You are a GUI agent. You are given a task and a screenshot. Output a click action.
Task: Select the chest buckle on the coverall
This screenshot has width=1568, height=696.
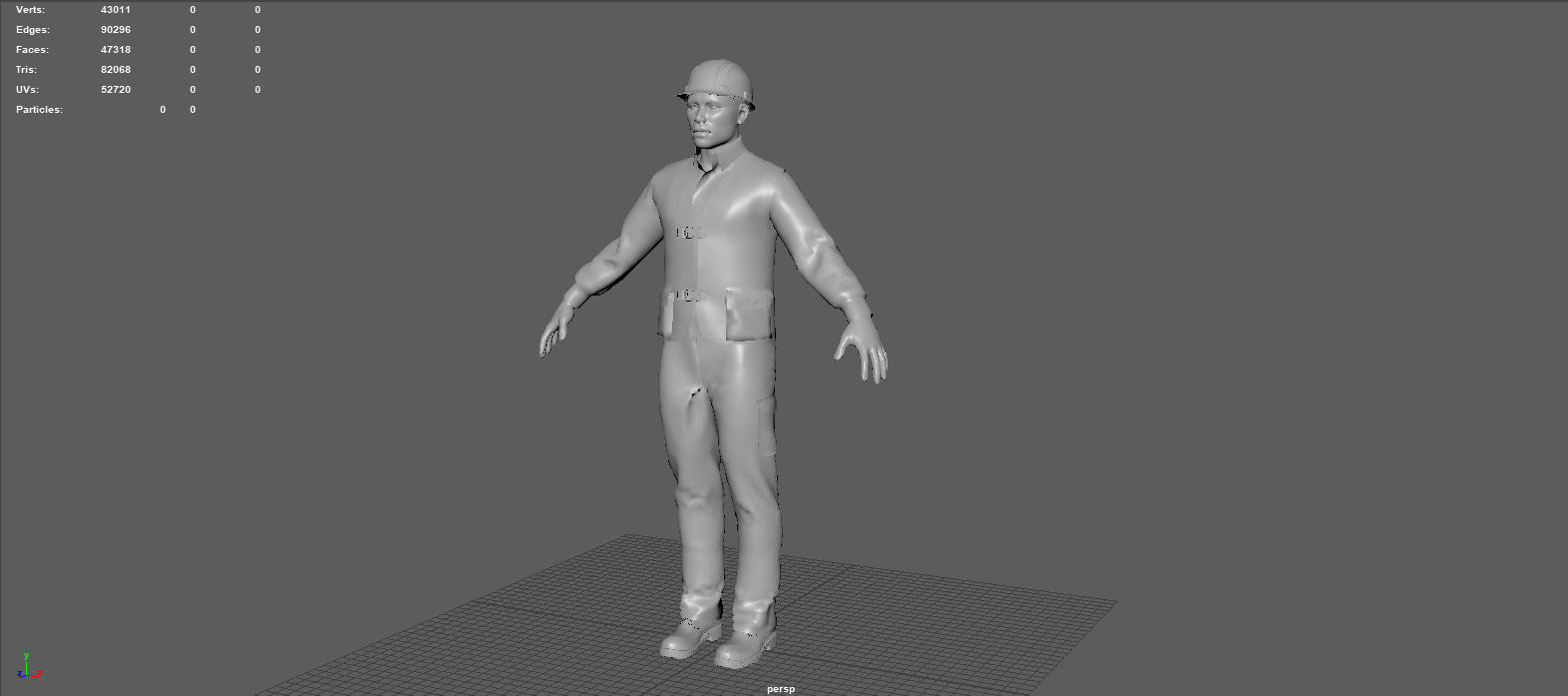pos(690,232)
